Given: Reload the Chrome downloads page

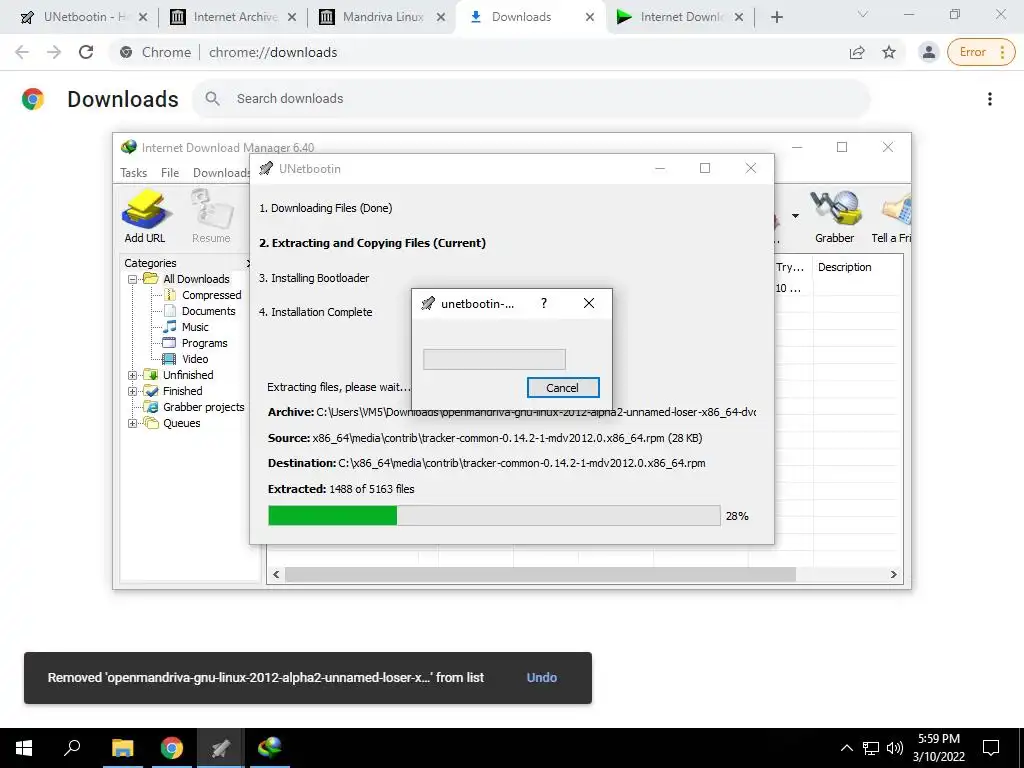Looking at the screenshot, I should [x=86, y=52].
